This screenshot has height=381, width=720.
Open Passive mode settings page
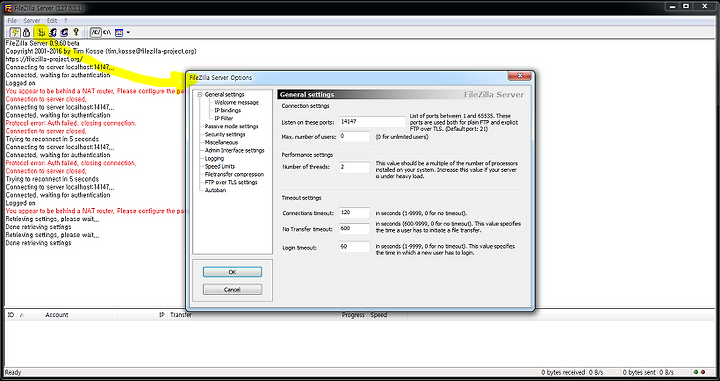point(231,126)
